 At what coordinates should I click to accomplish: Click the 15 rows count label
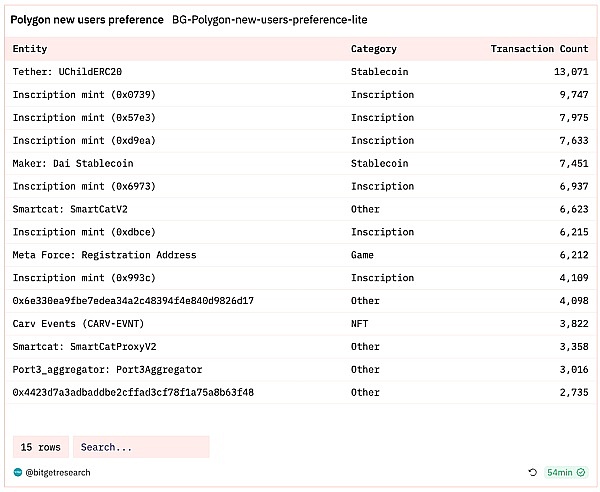click(x=41, y=447)
